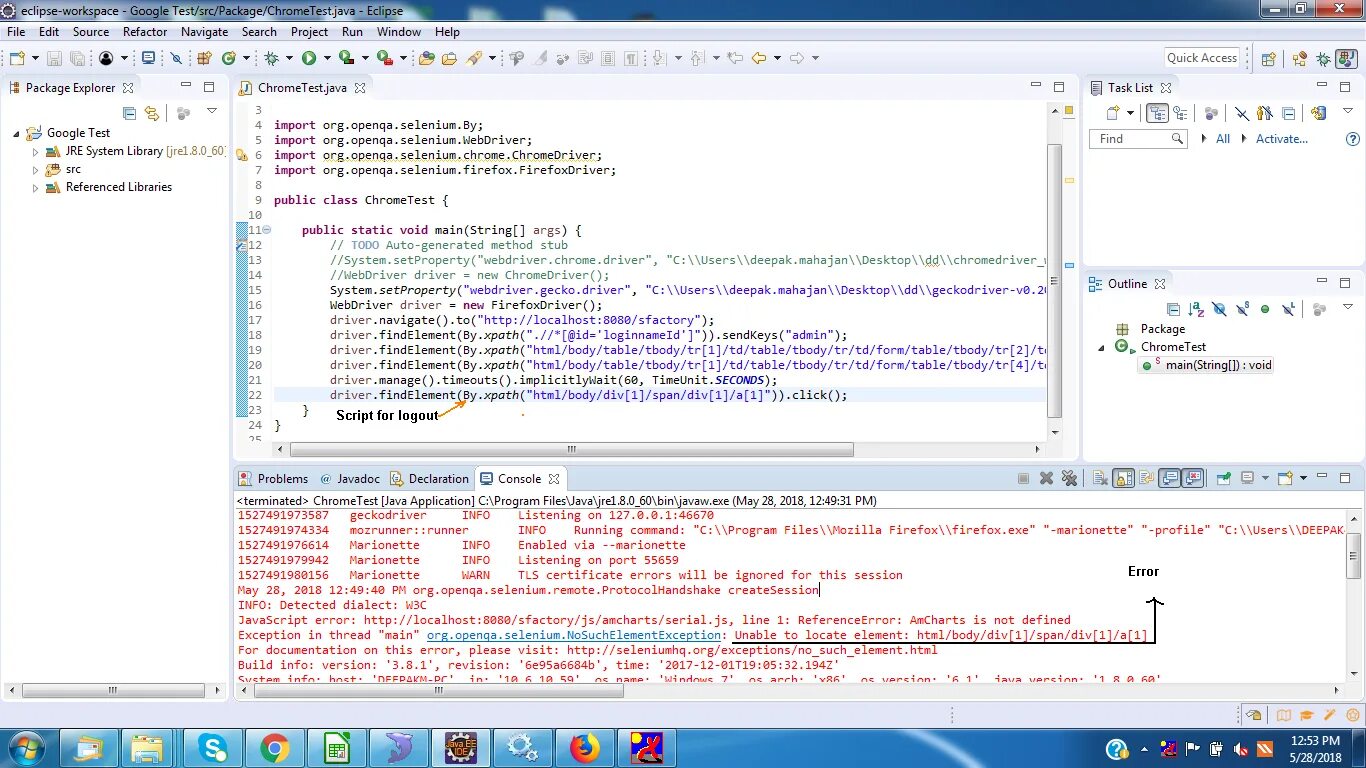Toggle Link with Editor in Package Explorer
Screen dimensions: 1366x768
151,113
